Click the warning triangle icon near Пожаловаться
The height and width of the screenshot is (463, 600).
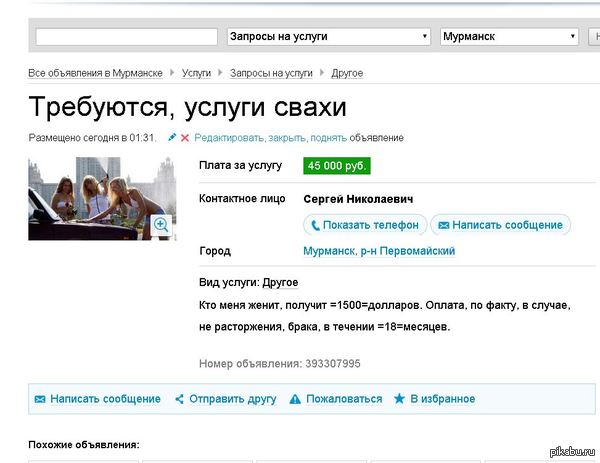(x=295, y=399)
